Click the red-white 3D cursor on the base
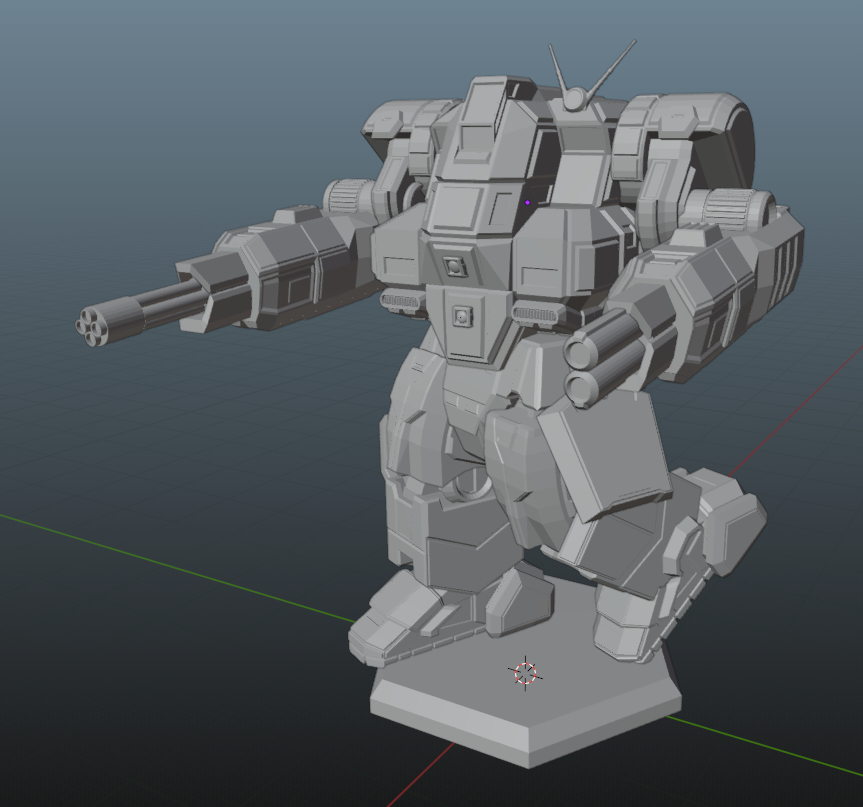 (x=525, y=673)
